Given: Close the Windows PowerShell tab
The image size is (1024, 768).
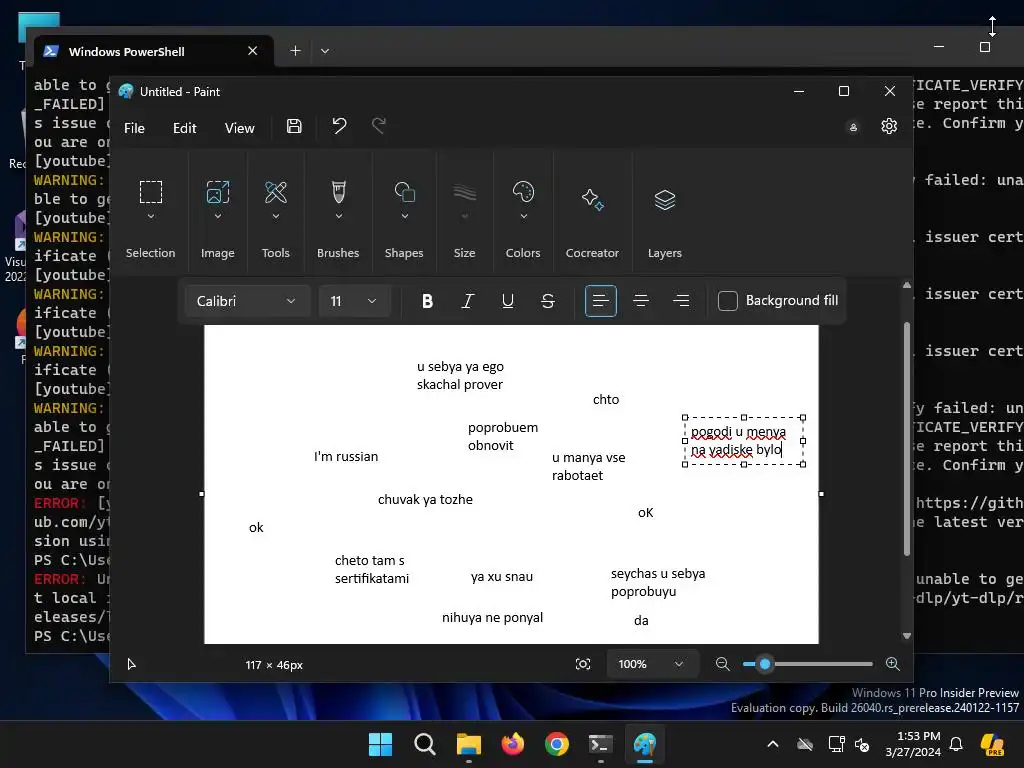Looking at the screenshot, I should point(253,51).
